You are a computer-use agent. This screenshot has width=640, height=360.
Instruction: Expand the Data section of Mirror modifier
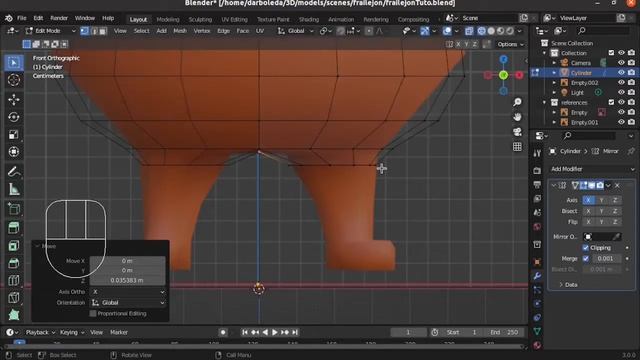[568, 284]
